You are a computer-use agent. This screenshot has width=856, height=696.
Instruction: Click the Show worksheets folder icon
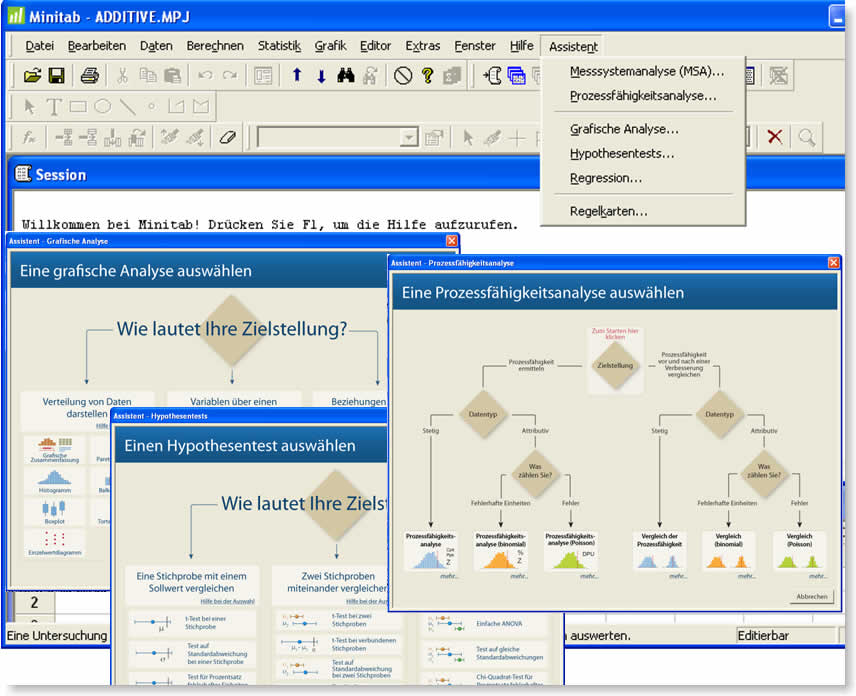pos(516,75)
